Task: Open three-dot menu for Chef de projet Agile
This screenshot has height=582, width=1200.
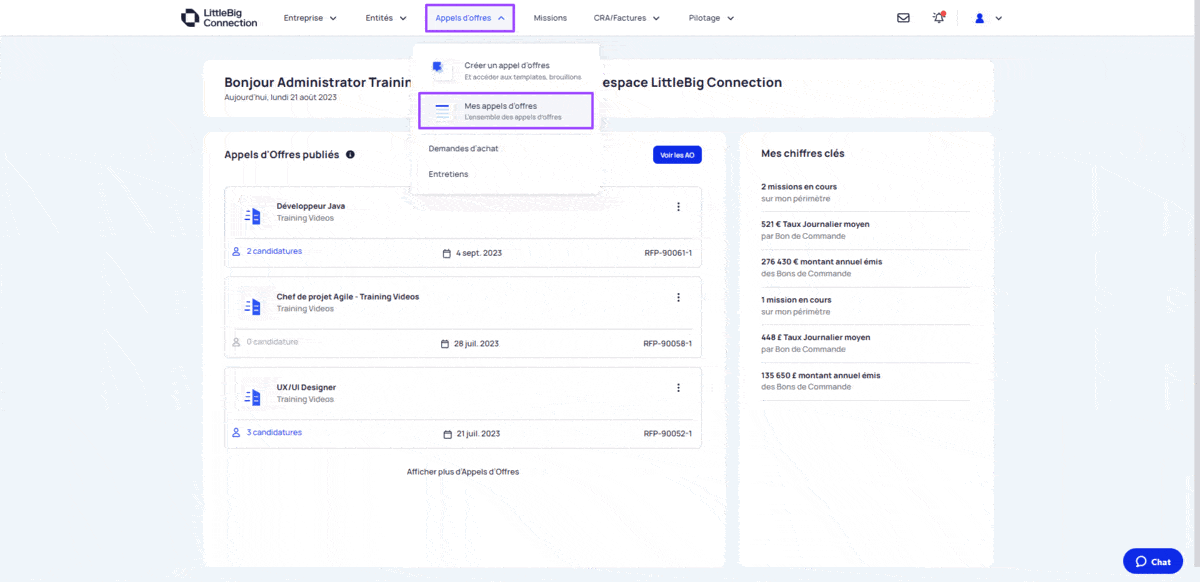Action: click(x=678, y=298)
